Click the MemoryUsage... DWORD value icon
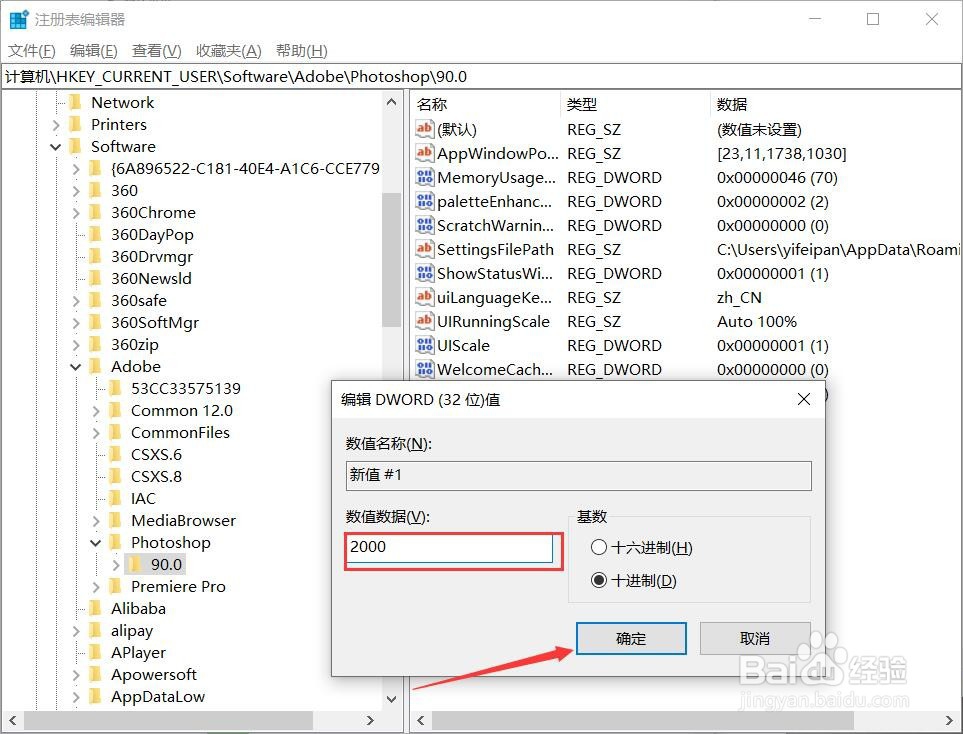The image size is (963, 734). click(424, 177)
